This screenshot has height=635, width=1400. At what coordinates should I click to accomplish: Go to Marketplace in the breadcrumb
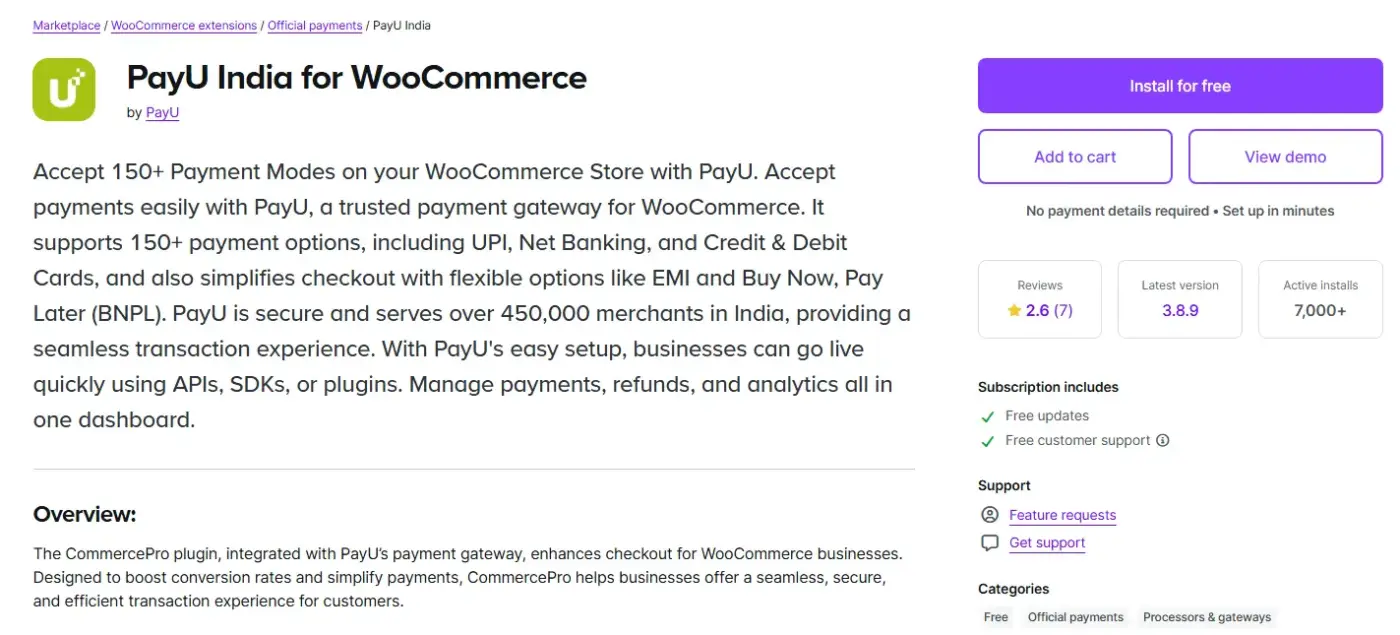pos(66,25)
